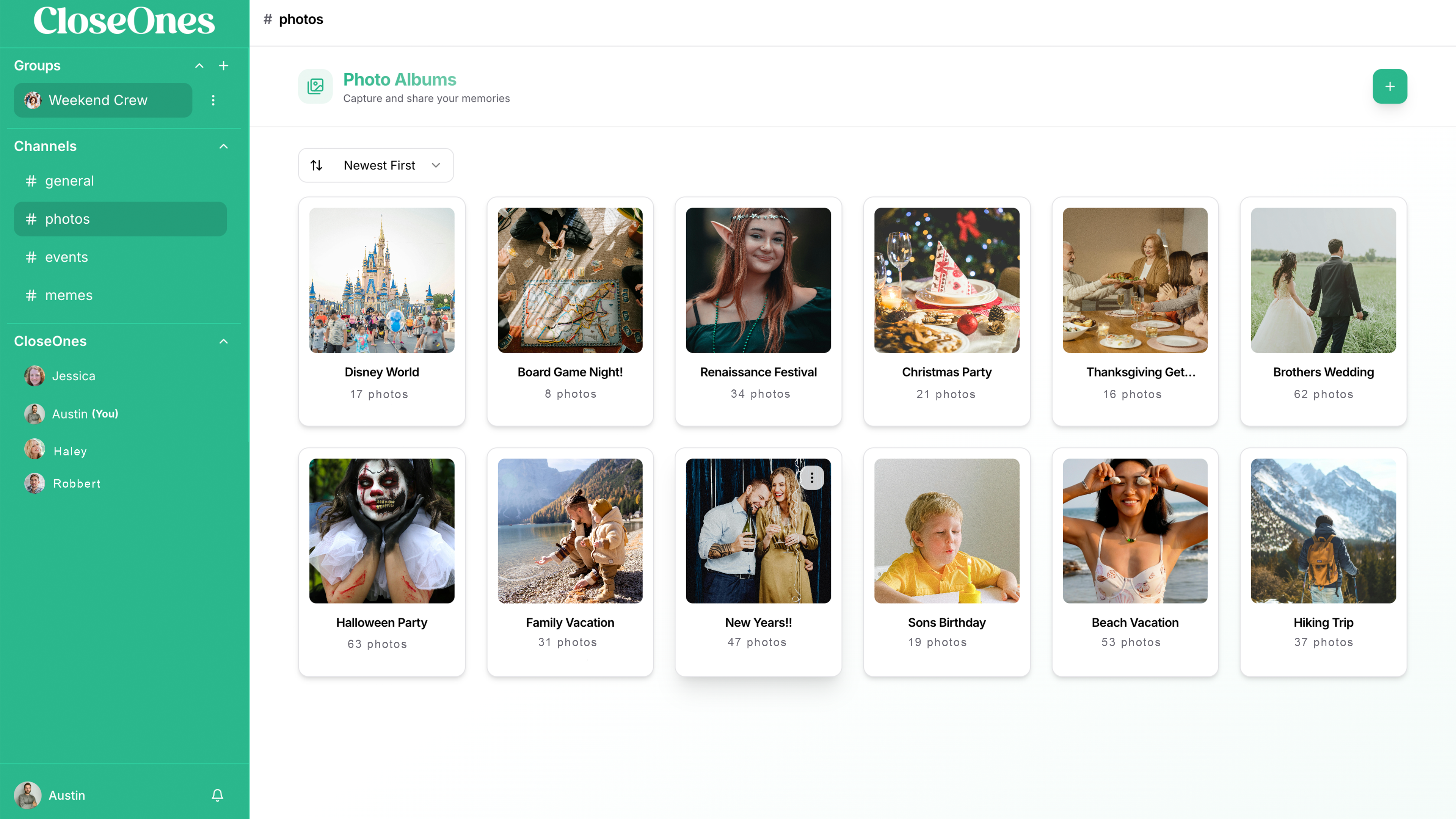Open New Years album three-dot menu
1456x819 pixels.
[x=812, y=478]
